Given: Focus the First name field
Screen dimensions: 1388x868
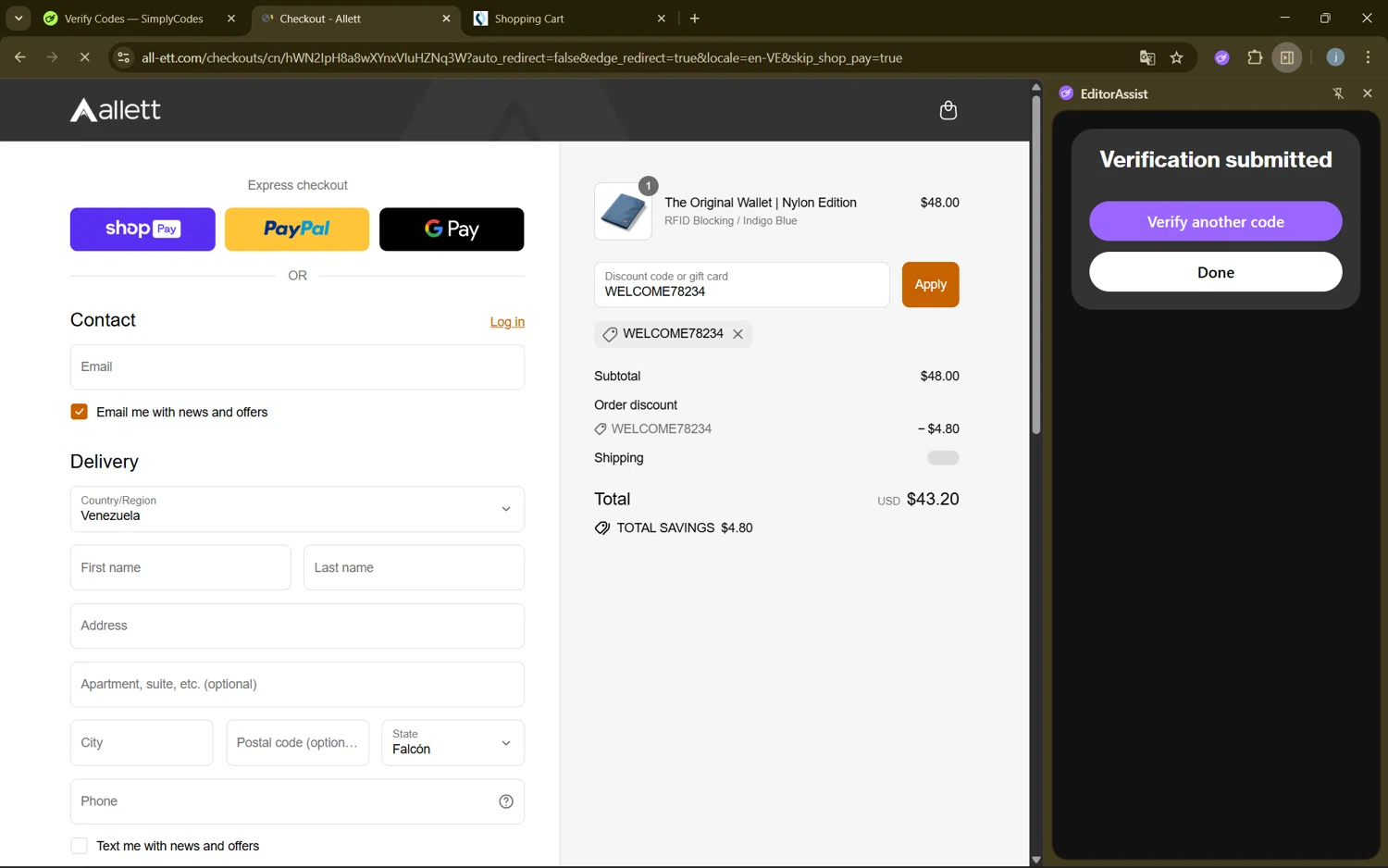Looking at the screenshot, I should coord(180,567).
